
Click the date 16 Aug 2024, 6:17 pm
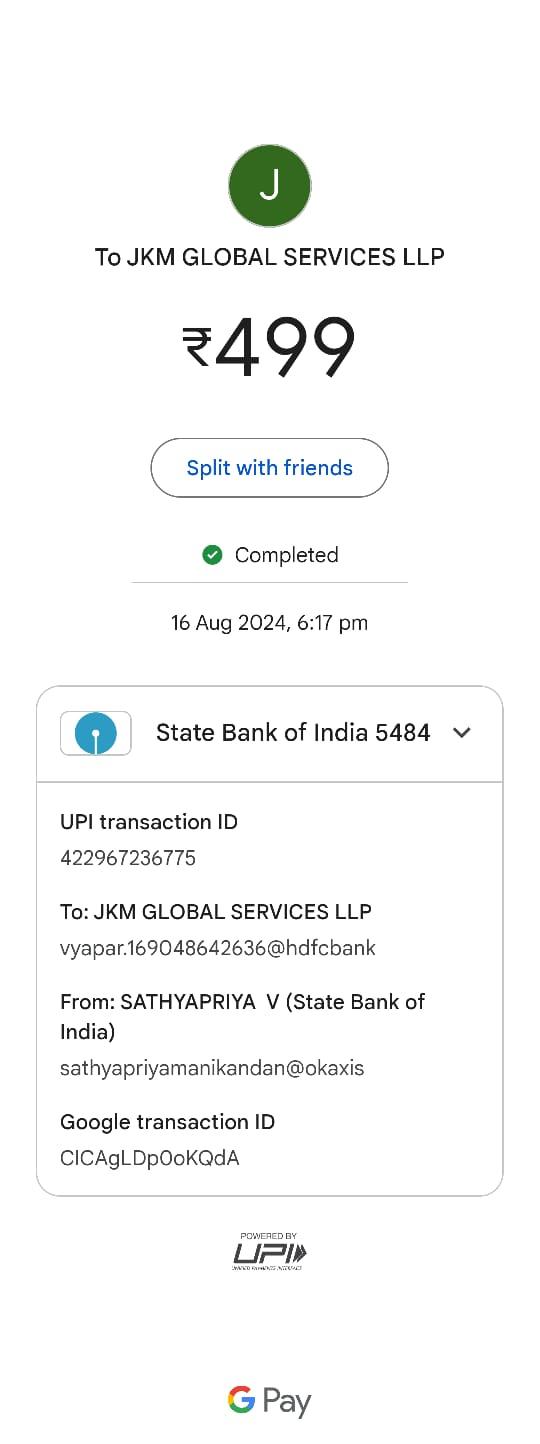[x=269, y=623]
